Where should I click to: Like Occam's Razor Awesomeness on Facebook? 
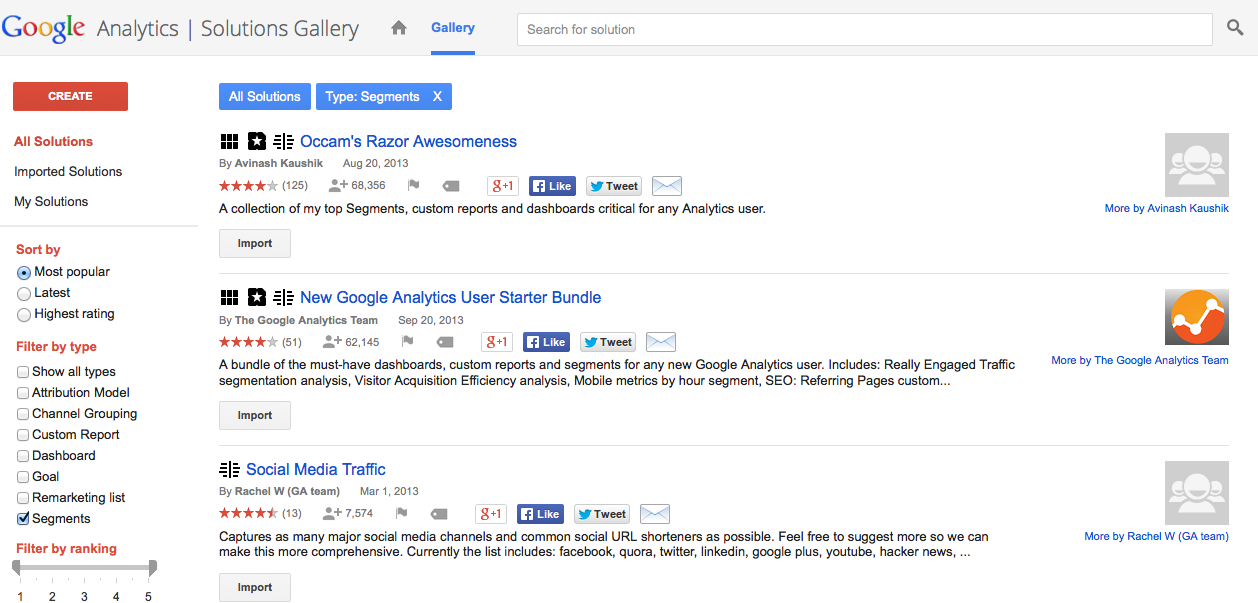tap(552, 186)
